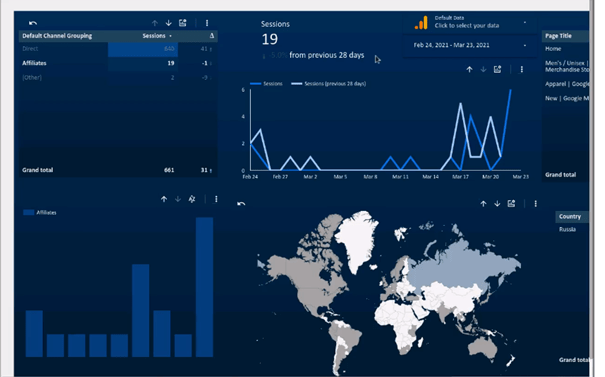This screenshot has height=377, width=605.
Task: Drill up in the world map chart
Action: 483,204
